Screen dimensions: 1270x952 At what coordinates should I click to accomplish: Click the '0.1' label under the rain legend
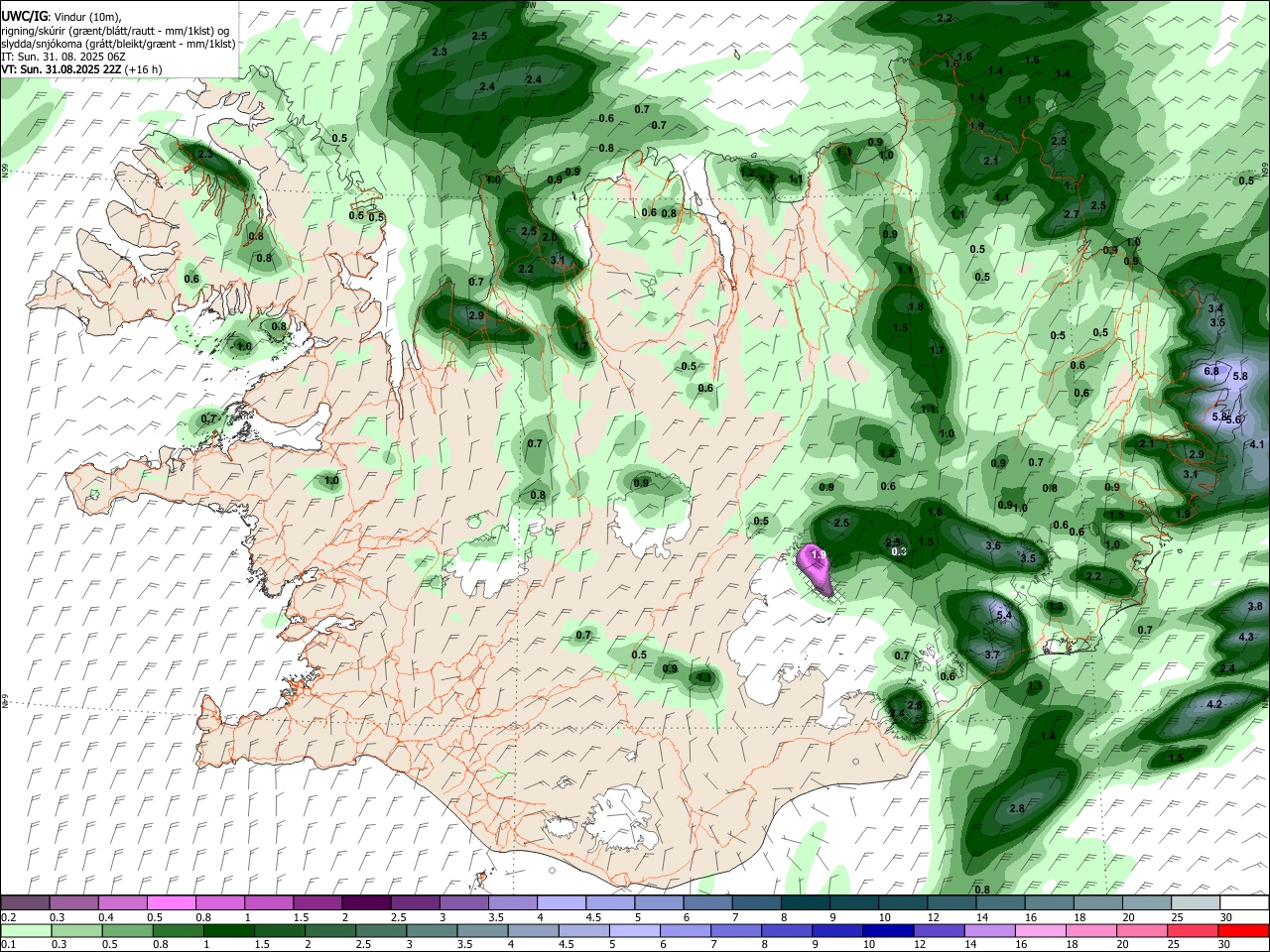coord(9,945)
